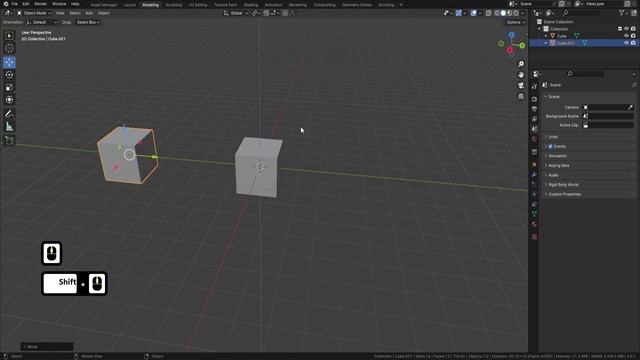
Task: Activate the Rotate tool
Action: tap(9, 75)
